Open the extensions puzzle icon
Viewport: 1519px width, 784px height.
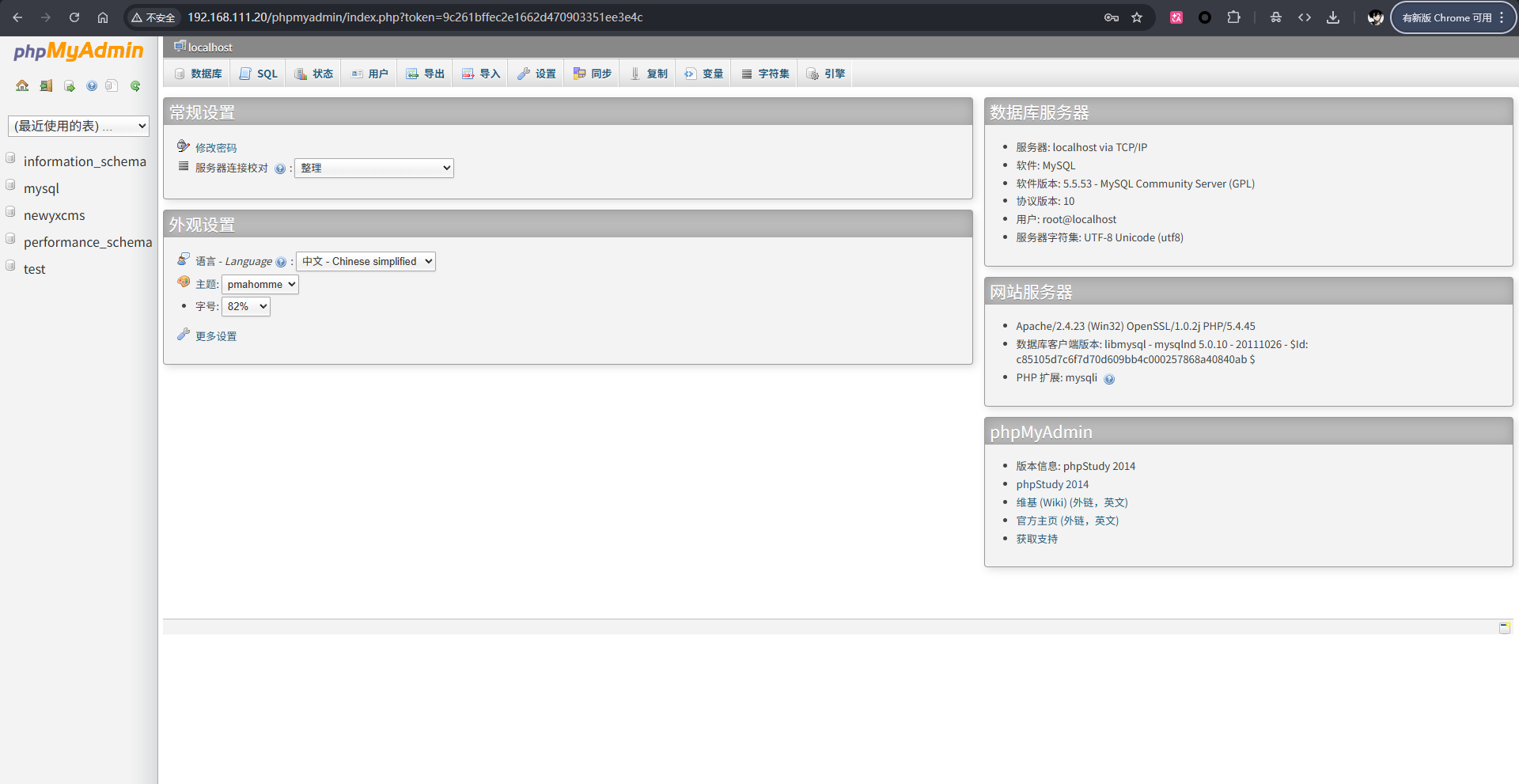pyautogui.click(x=1233, y=17)
